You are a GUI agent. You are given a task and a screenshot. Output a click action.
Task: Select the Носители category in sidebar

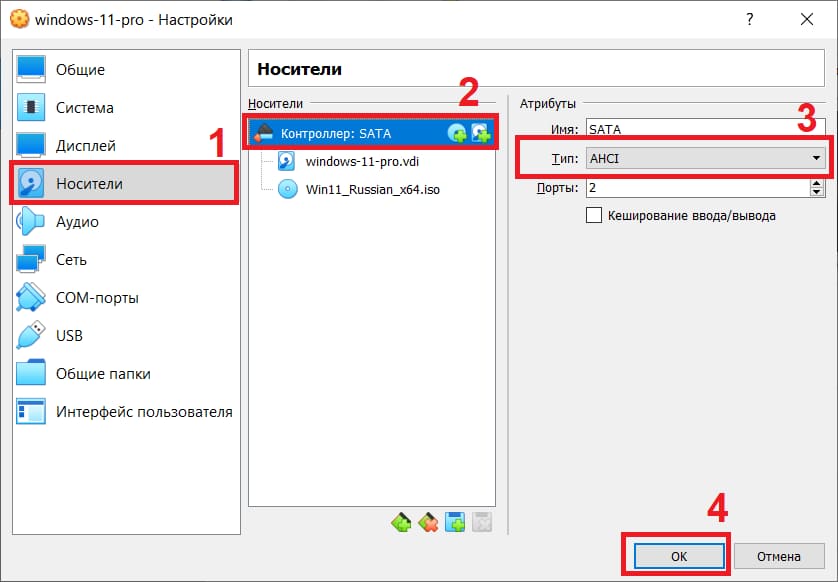[x=126, y=183]
